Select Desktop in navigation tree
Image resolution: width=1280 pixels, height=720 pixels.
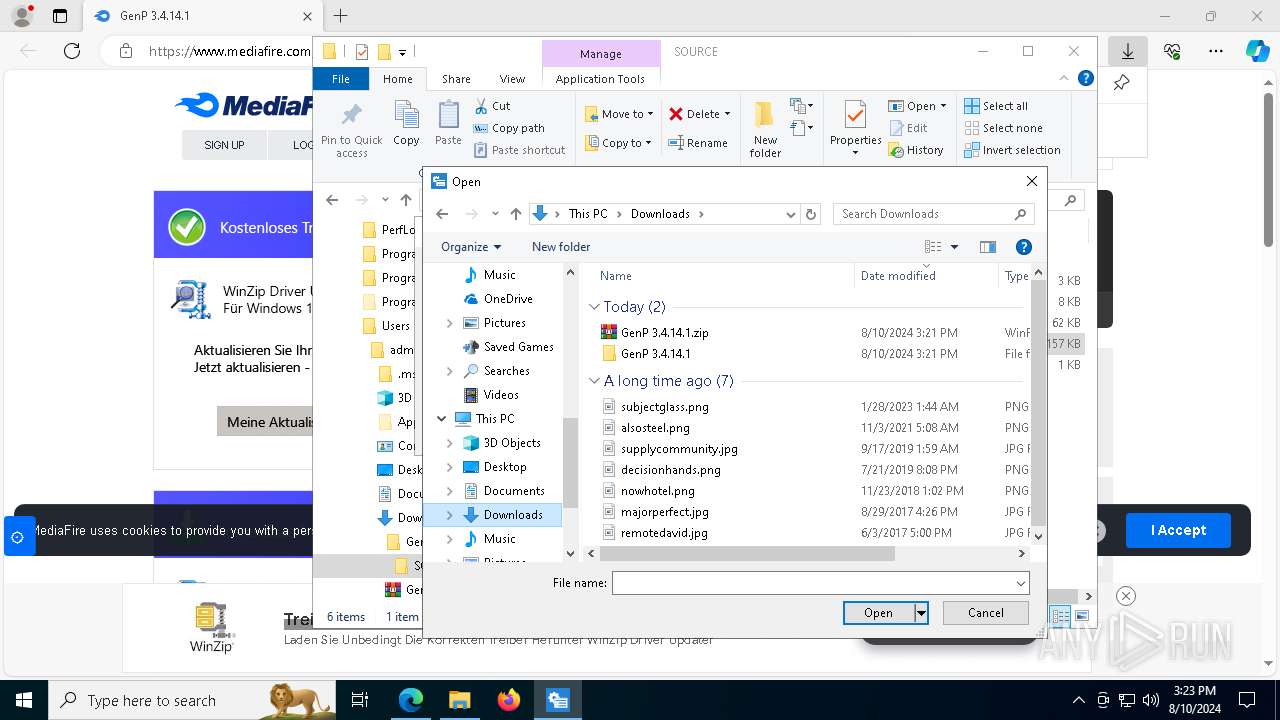tap(505, 467)
